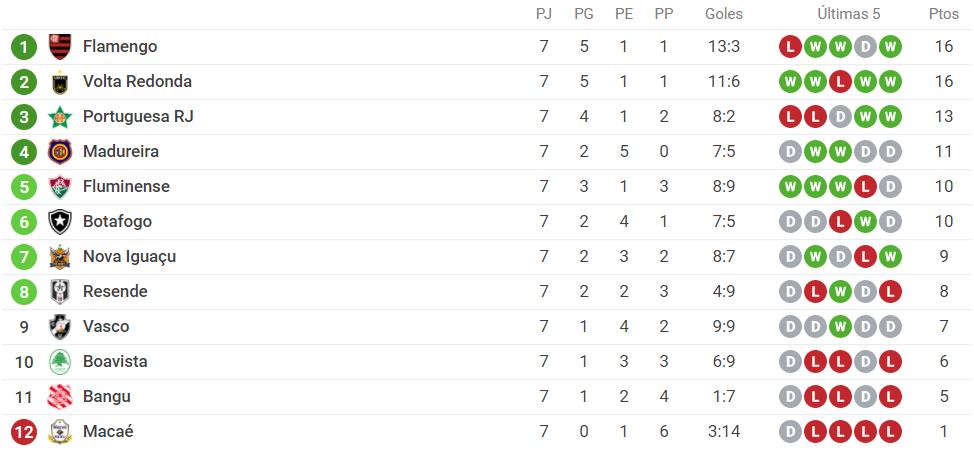Viewport: 974px width, 456px height.
Task: Click the red position 12 badge
Action: click(x=24, y=432)
